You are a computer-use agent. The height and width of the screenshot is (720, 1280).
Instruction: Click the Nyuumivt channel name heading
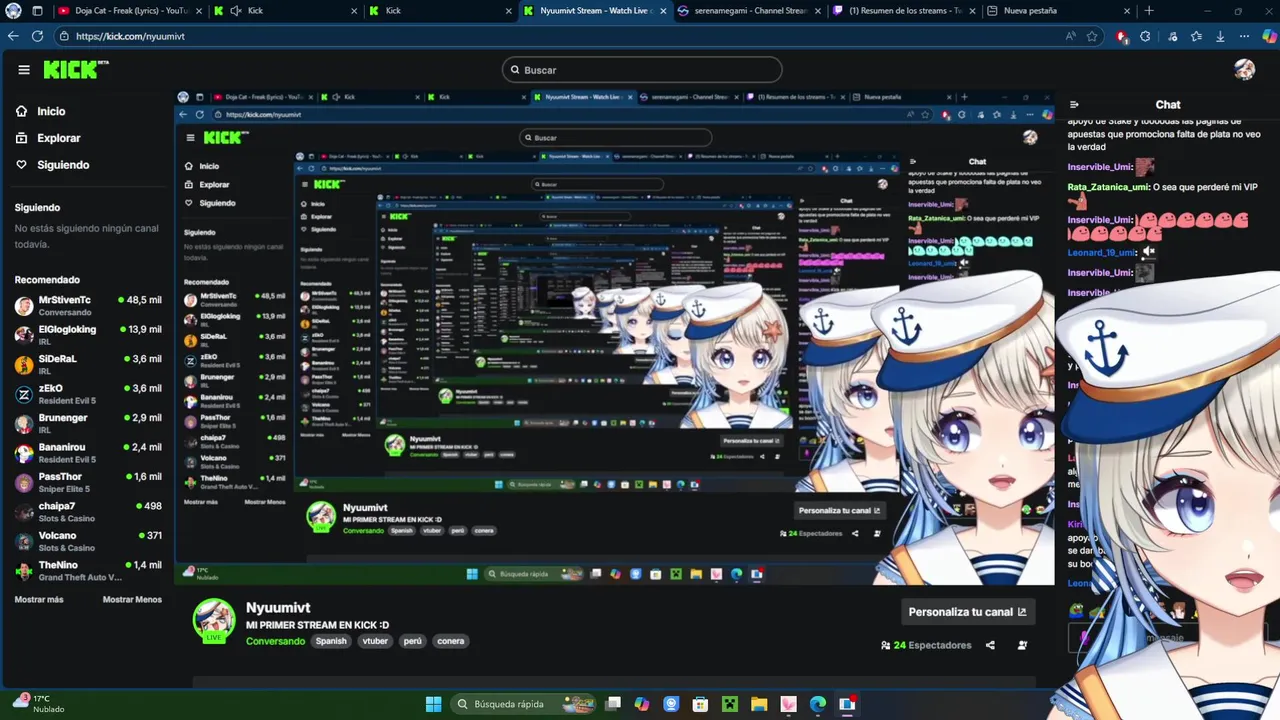(278, 607)
